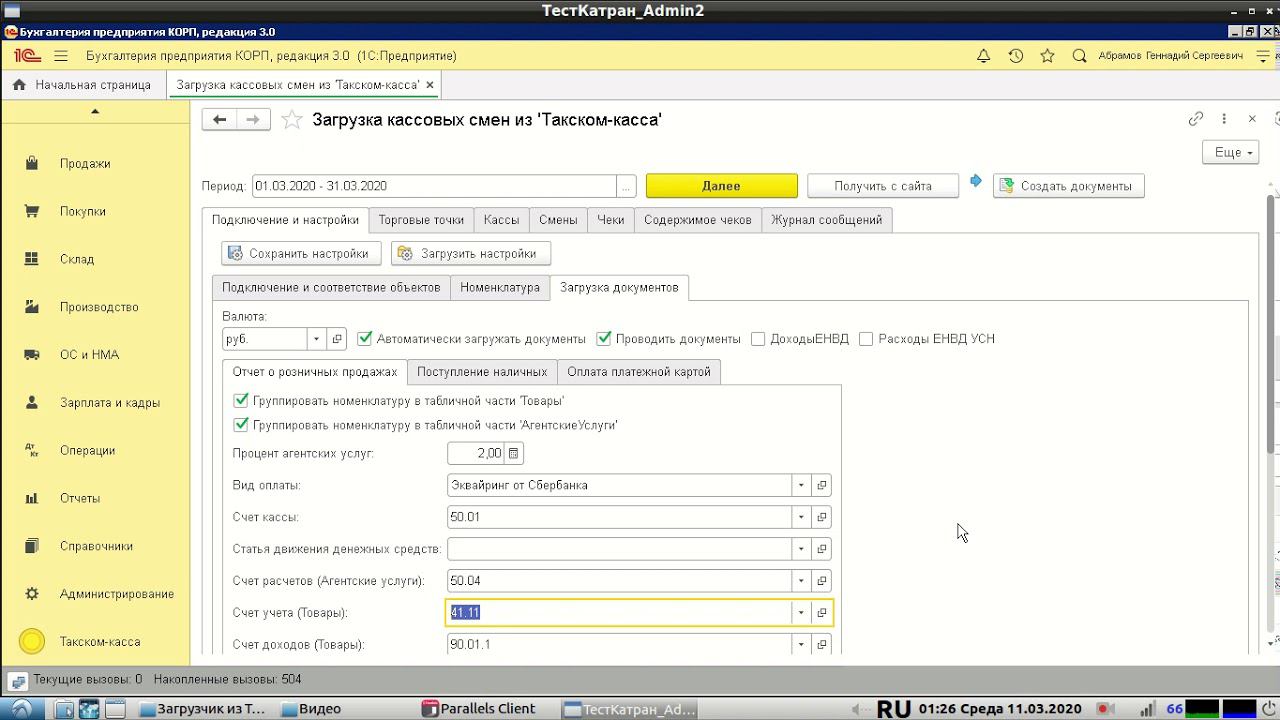
Task: Enable ДоходыЕНВД checkbox
Action: tap(758, 339)
